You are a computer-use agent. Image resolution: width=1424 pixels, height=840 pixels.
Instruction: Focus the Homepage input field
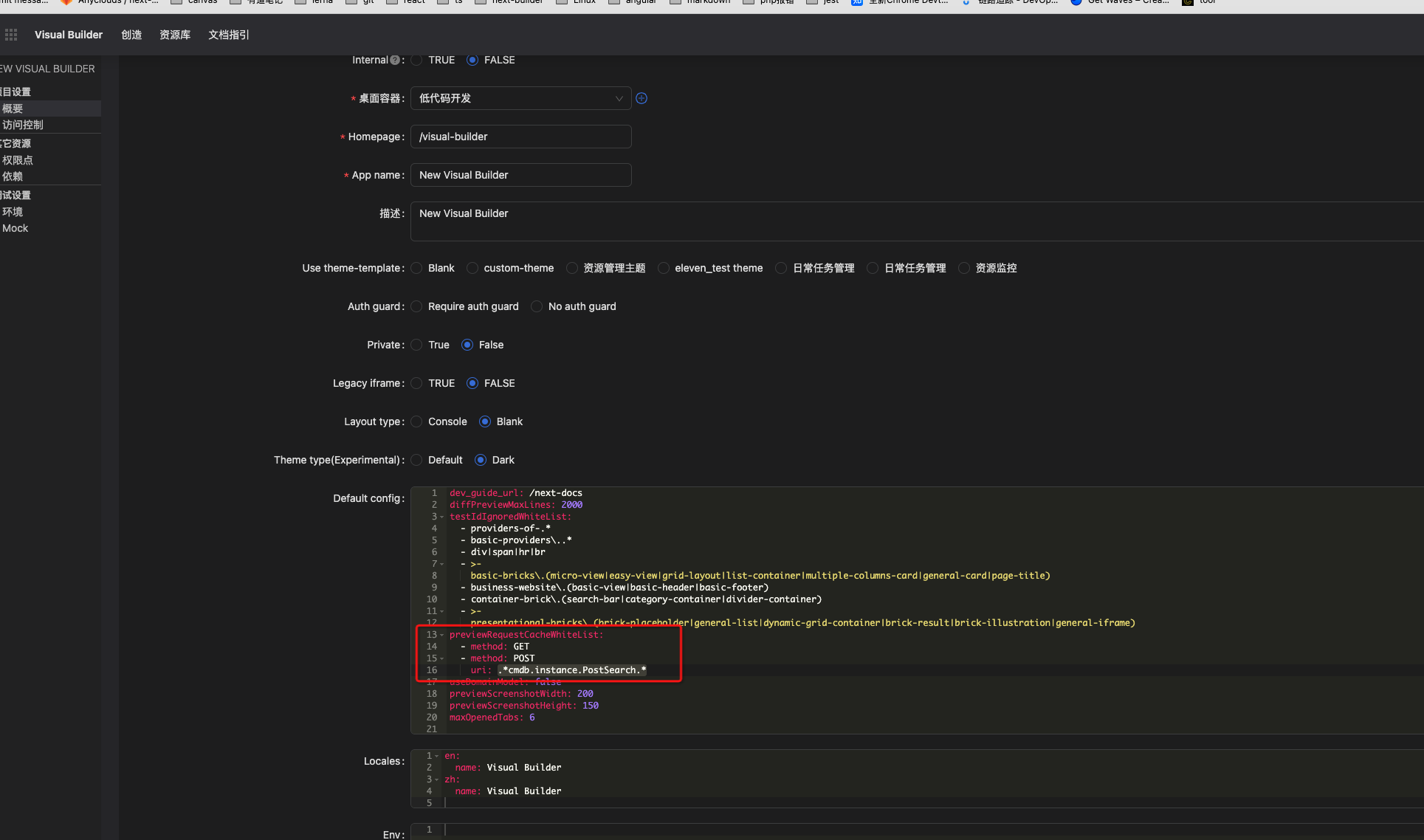pyautogui.click(x=520, y=137)
